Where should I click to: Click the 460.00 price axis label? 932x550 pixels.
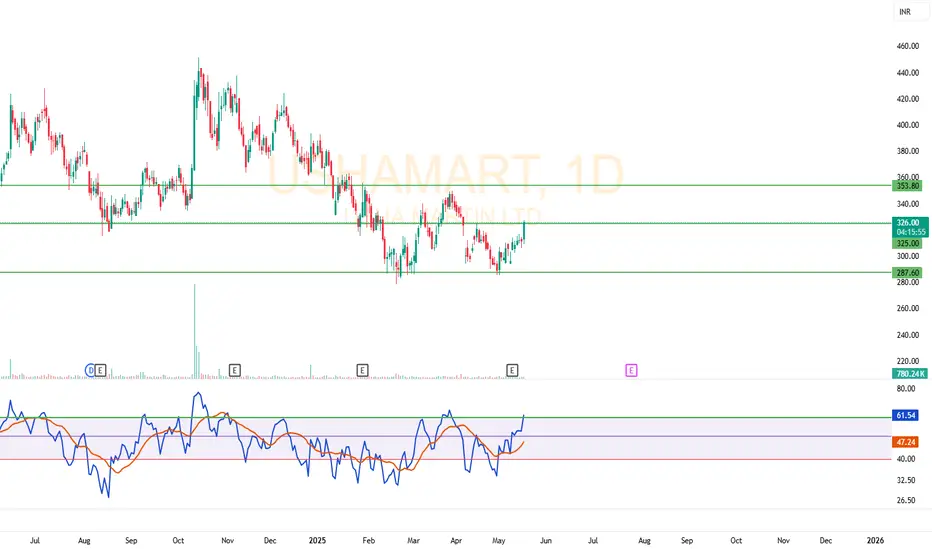908,46
